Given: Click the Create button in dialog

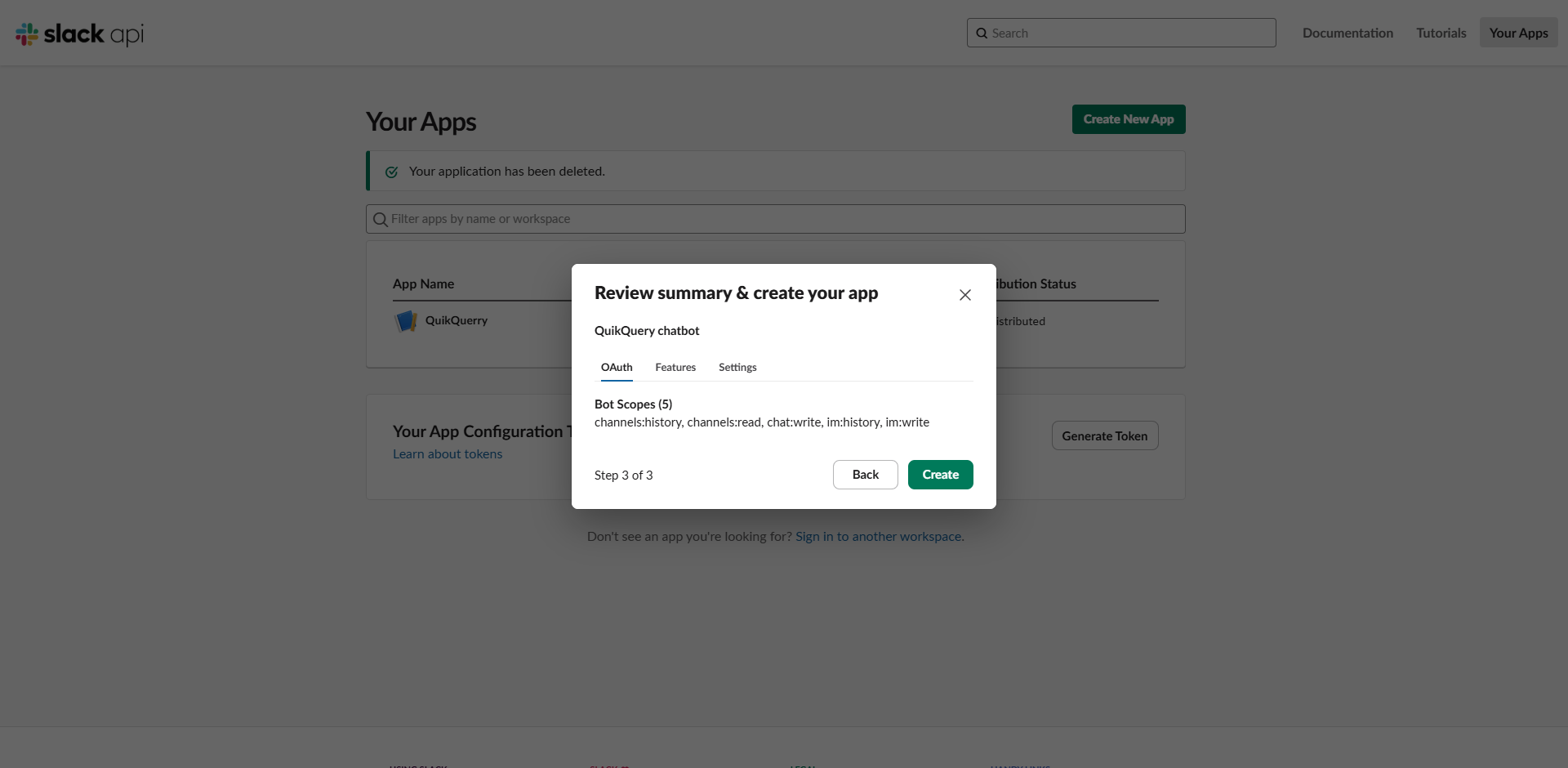Looking at the screenshot, I should 941,475.
